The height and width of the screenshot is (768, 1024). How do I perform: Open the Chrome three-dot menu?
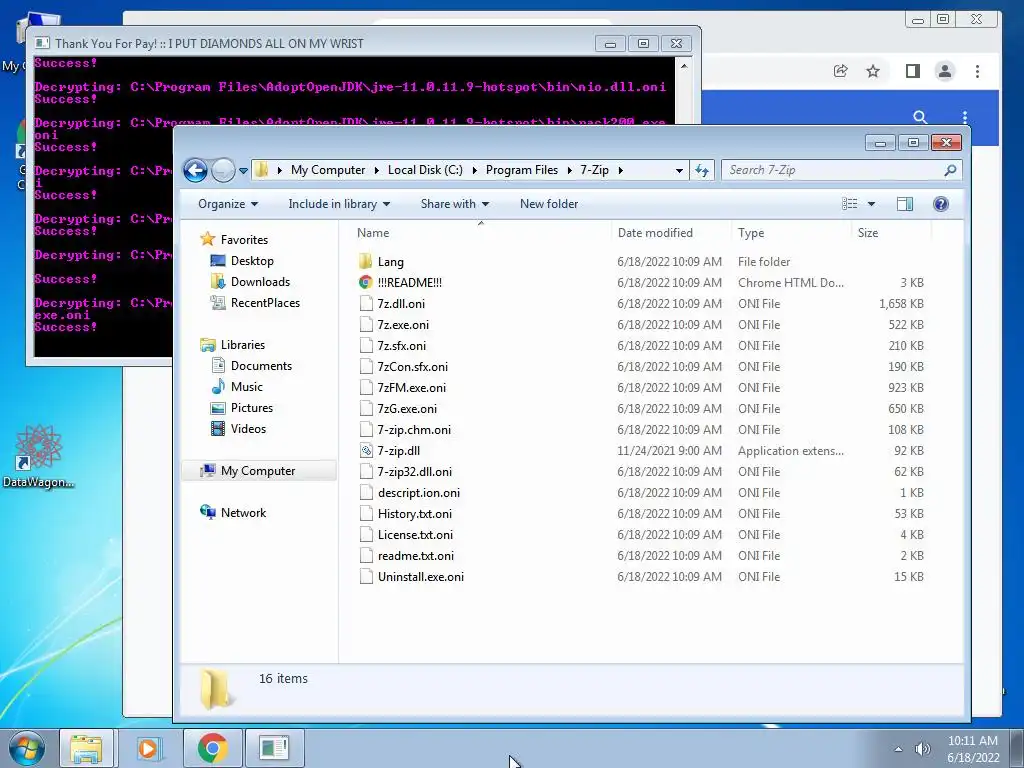(x=978, y=71)
